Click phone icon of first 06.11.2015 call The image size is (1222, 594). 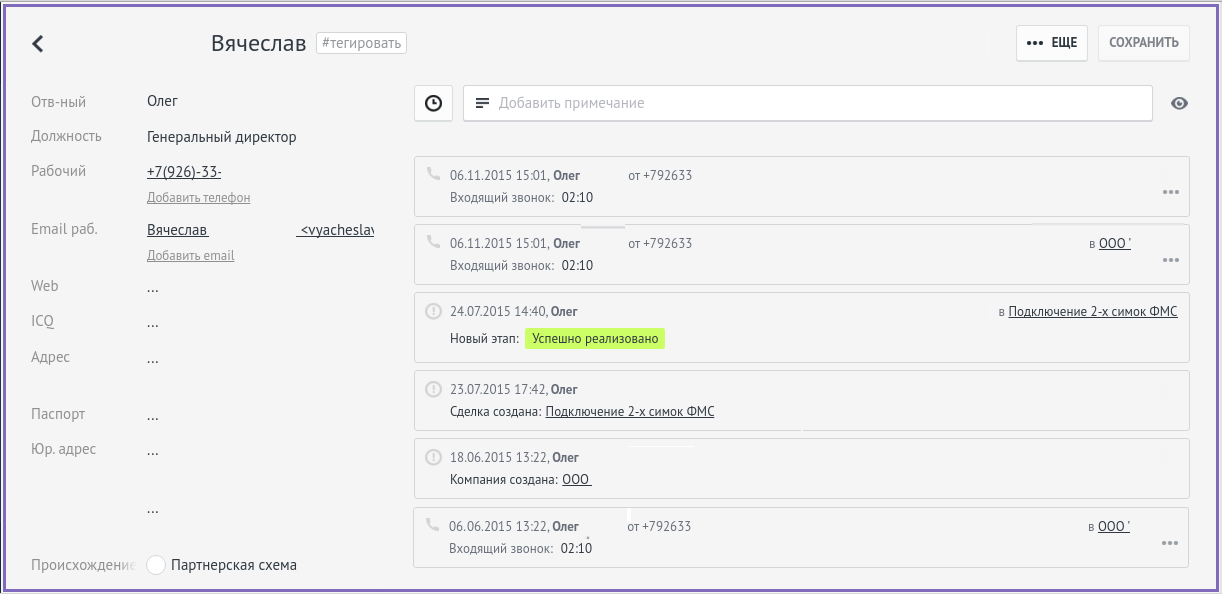(433, 173)
